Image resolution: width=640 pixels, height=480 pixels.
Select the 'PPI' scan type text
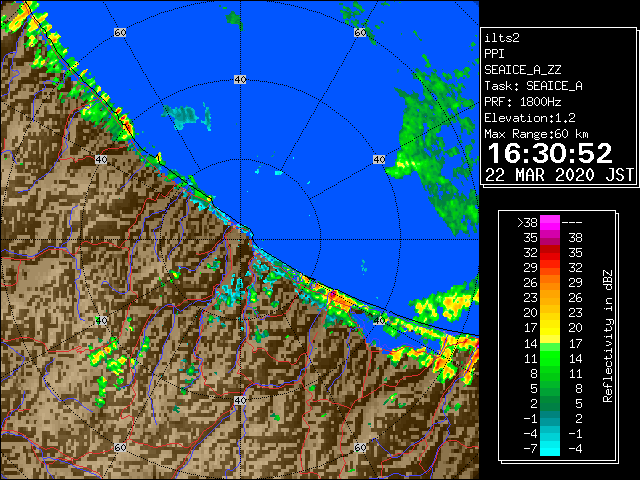pyautogui.click(x=494, y=54)
